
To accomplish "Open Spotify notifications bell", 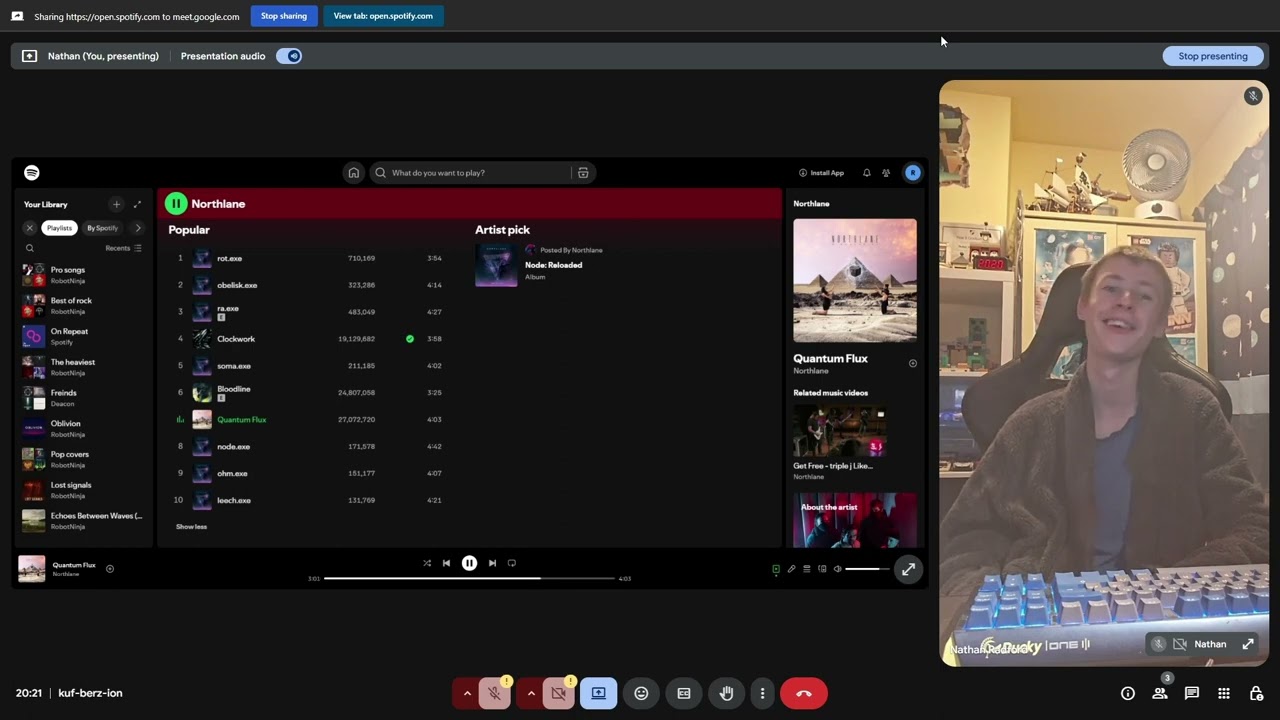I will 866,173.
